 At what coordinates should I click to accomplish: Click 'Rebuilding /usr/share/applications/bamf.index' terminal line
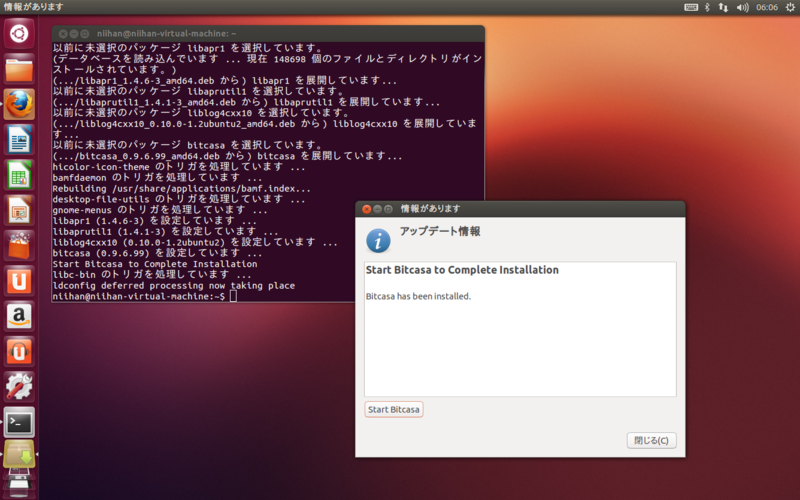click(181, 189)
